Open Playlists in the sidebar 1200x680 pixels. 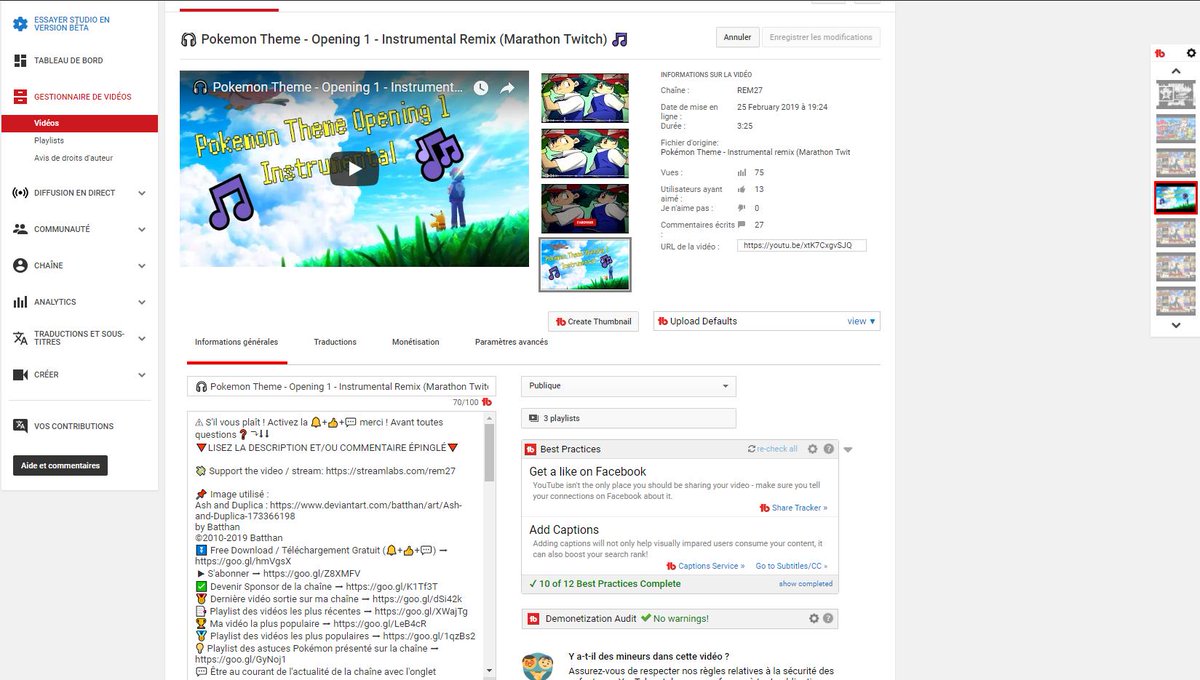[x=49, y=141]
